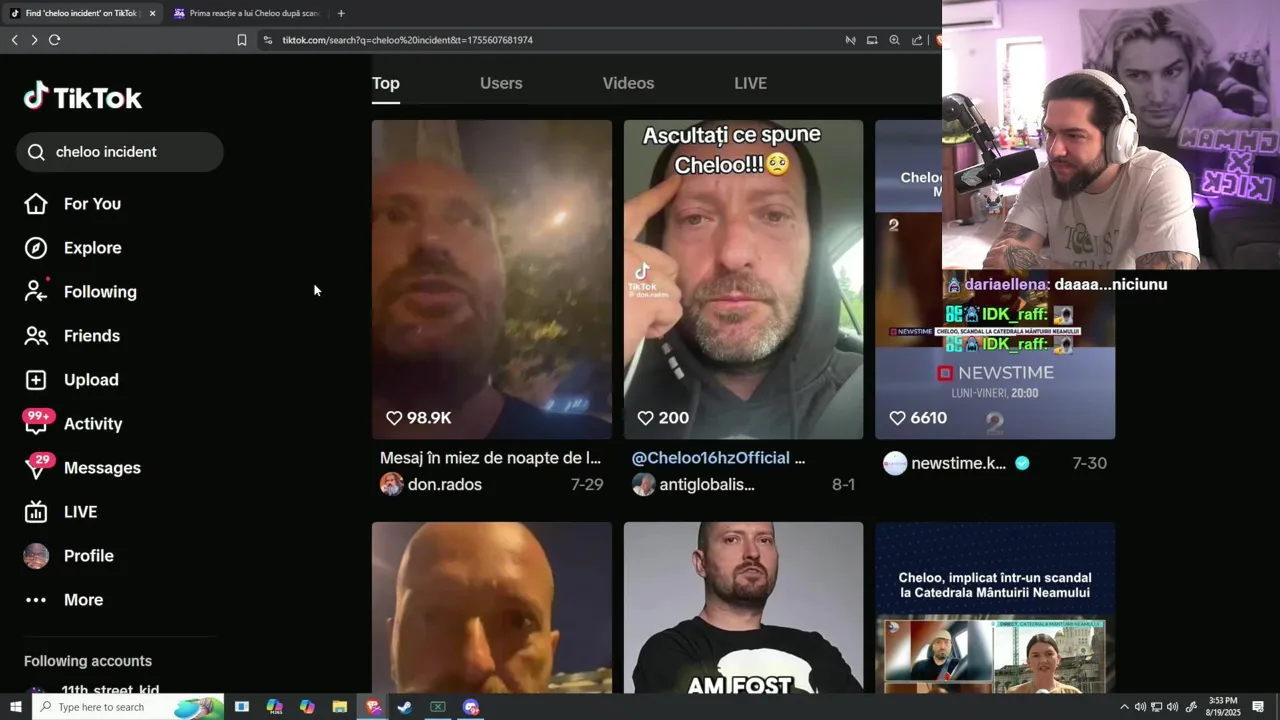
Task: Click 'Mesaj în miez de noapte' caption
Action: click(x=490, y=458)
